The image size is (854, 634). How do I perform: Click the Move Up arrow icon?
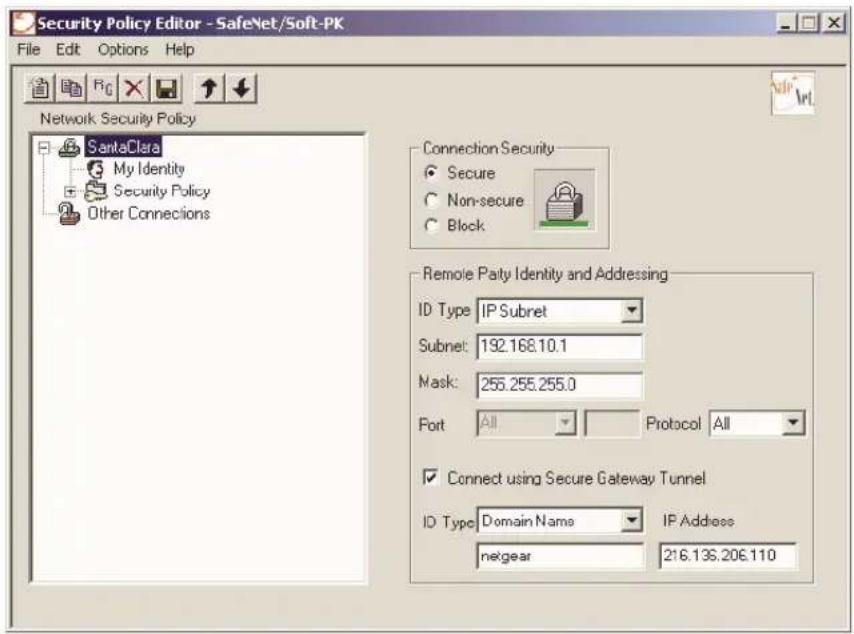pos(209,88)
